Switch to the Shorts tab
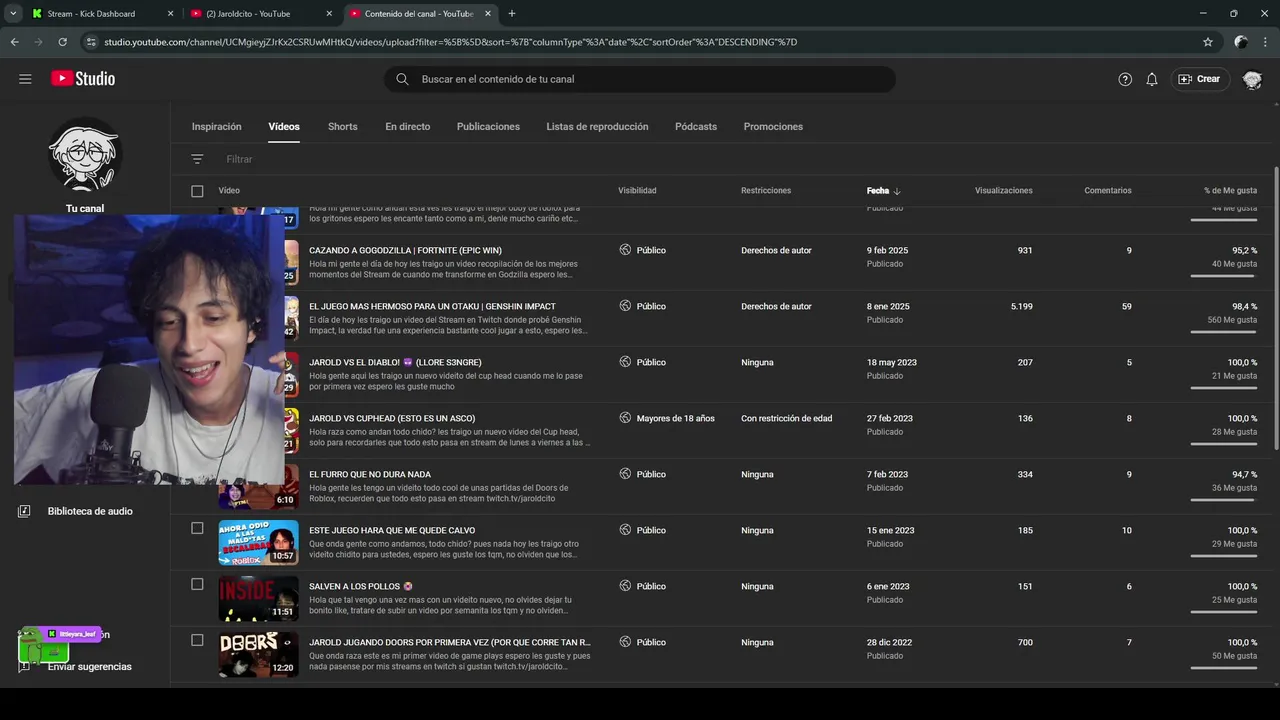Screen dimensions: 1280x720 [343, 127]
